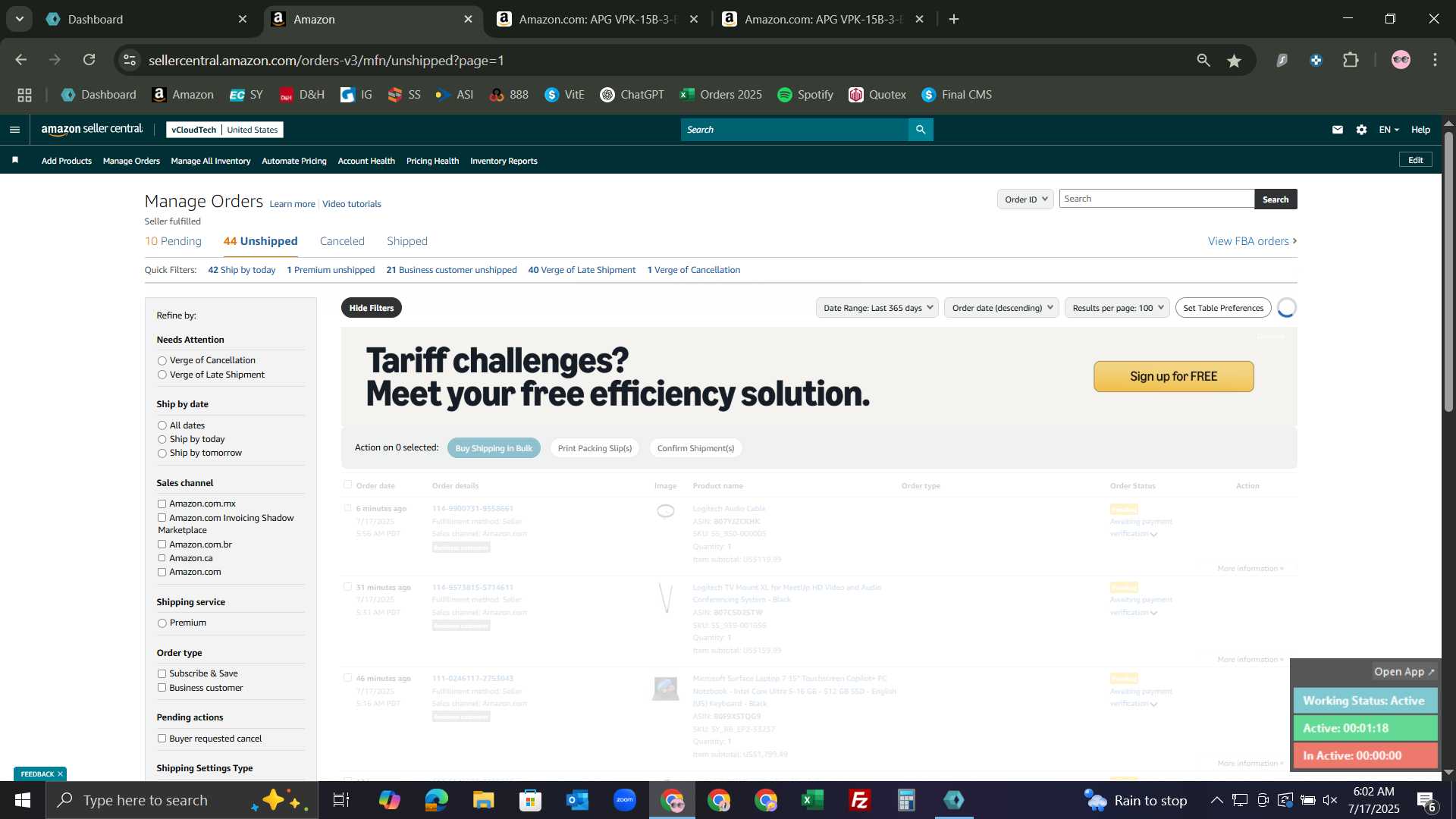Open the Order date (descending) sort dropdown
This screenshot has height=819, width=1456.
[1002, 308]
